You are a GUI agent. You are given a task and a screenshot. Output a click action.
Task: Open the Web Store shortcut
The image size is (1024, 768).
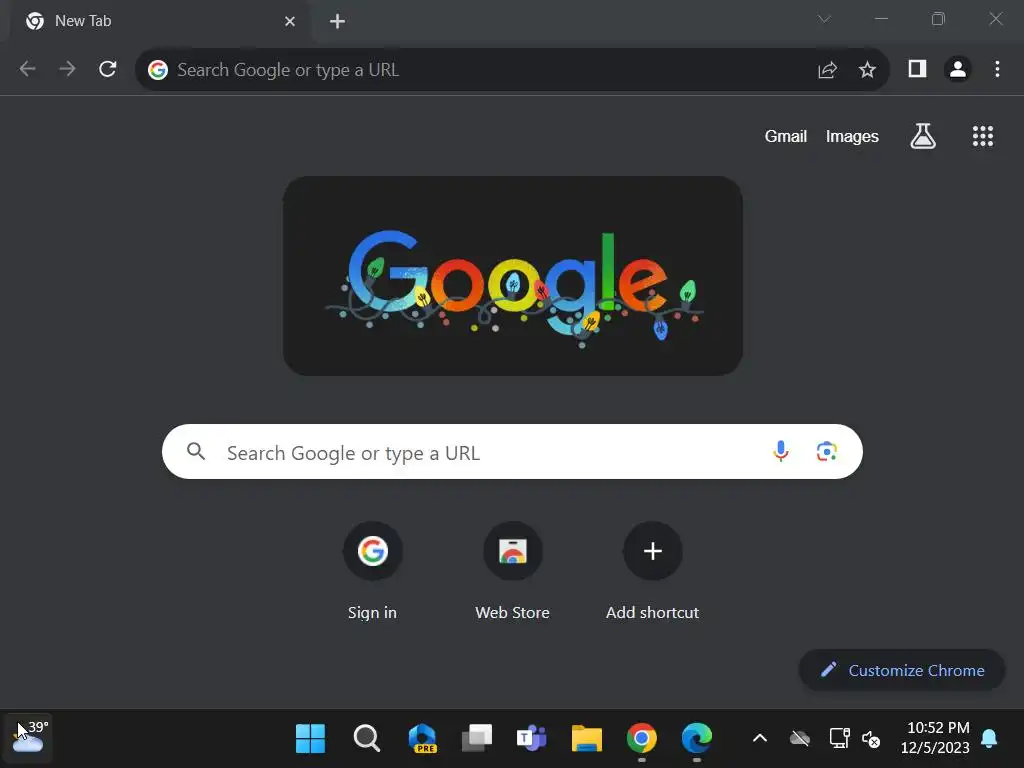(513, 571)
